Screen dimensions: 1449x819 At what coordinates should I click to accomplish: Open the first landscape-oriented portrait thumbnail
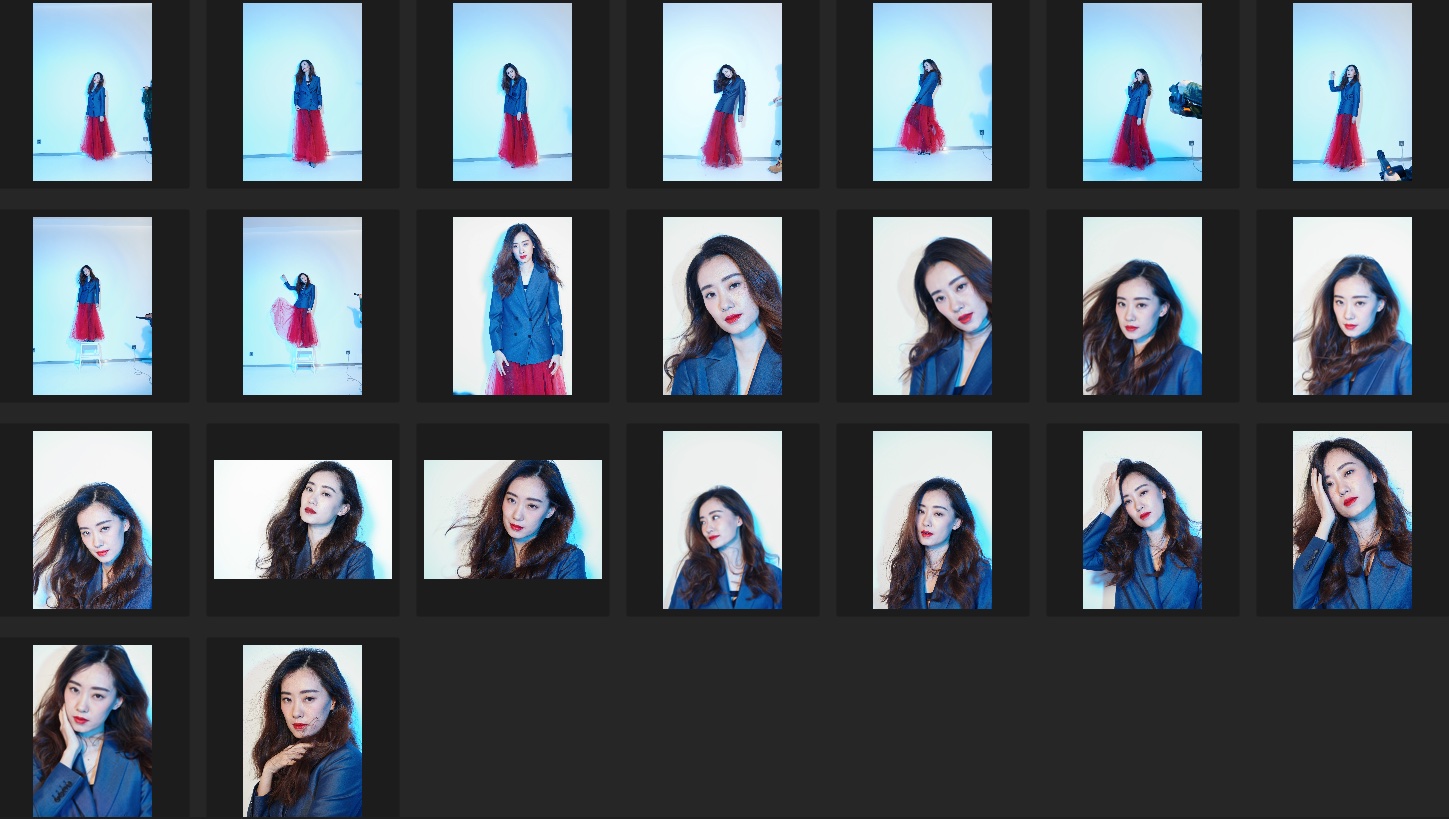click(302, 520)
